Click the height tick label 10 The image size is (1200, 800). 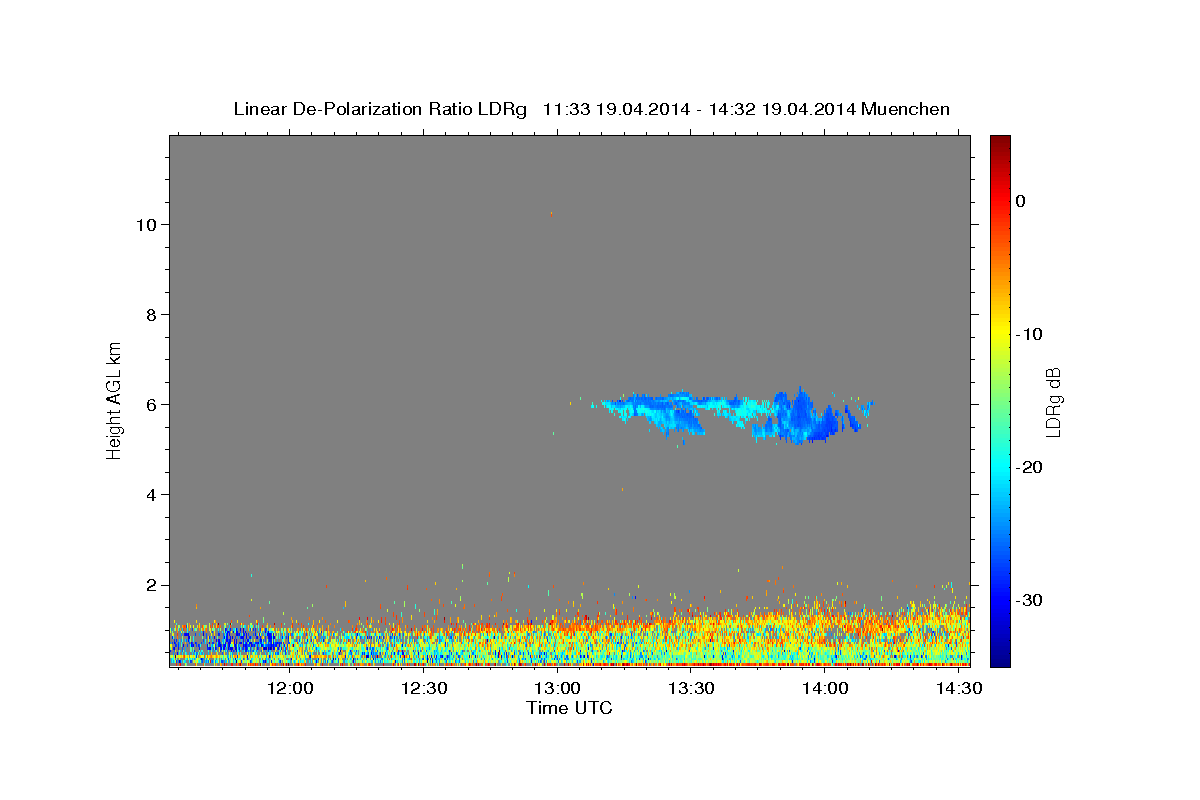pos(145,225)
